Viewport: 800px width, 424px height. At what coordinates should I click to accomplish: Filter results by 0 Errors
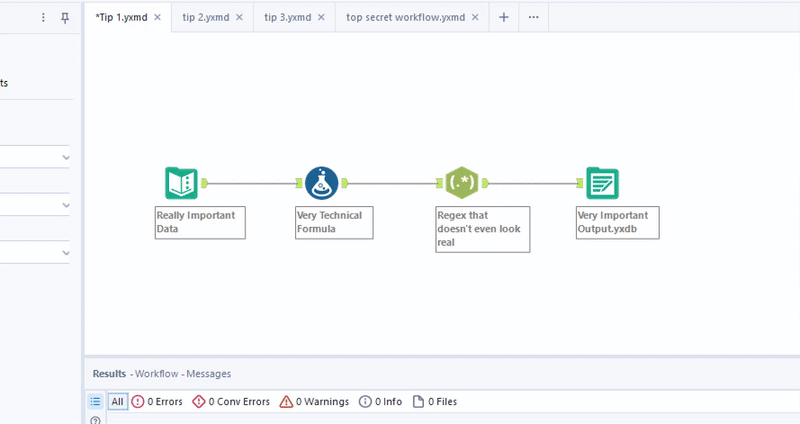point(157,402)
